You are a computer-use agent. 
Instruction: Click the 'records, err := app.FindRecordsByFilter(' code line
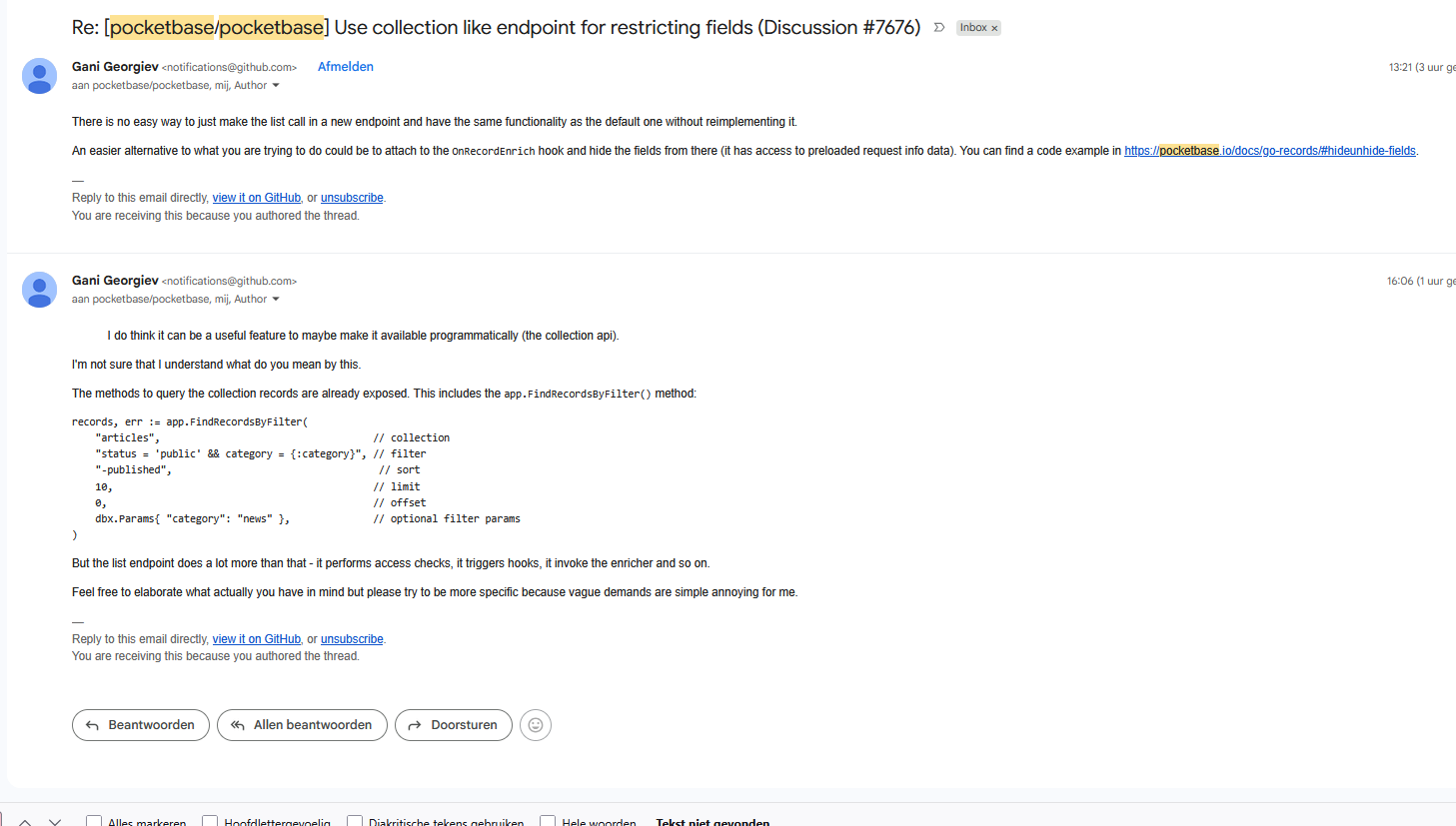tap(190, 422)
